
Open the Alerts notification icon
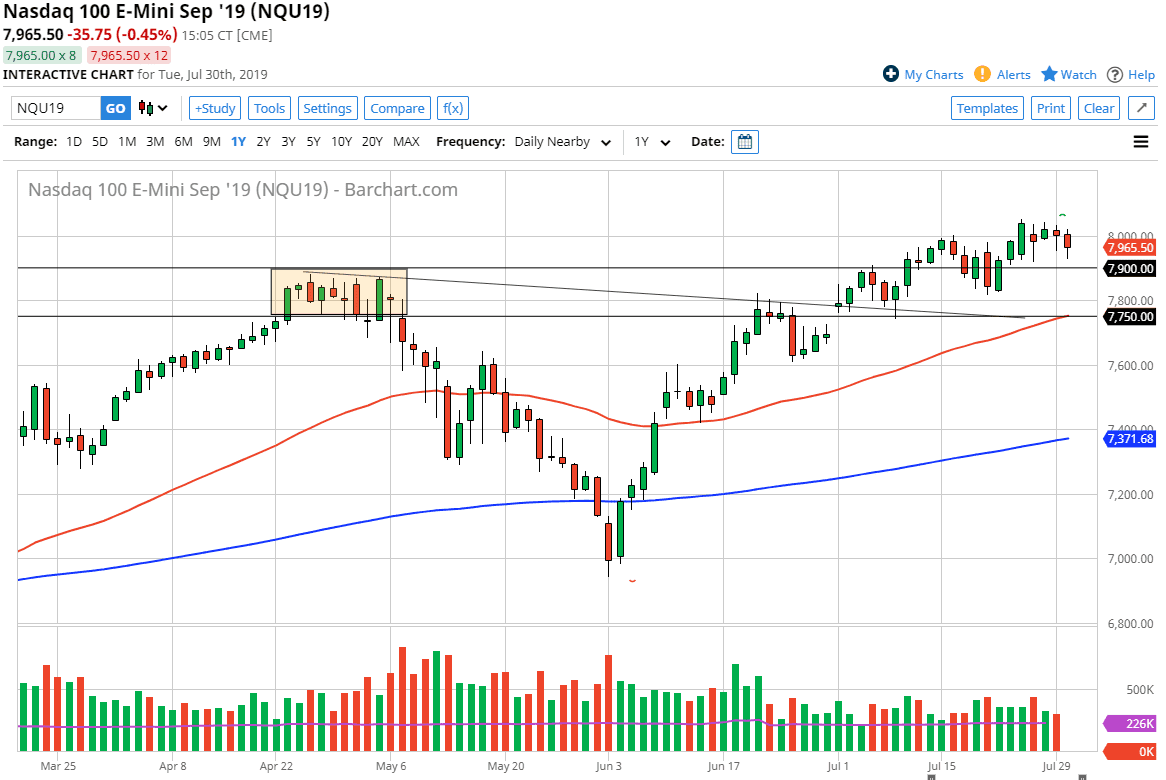985,74
